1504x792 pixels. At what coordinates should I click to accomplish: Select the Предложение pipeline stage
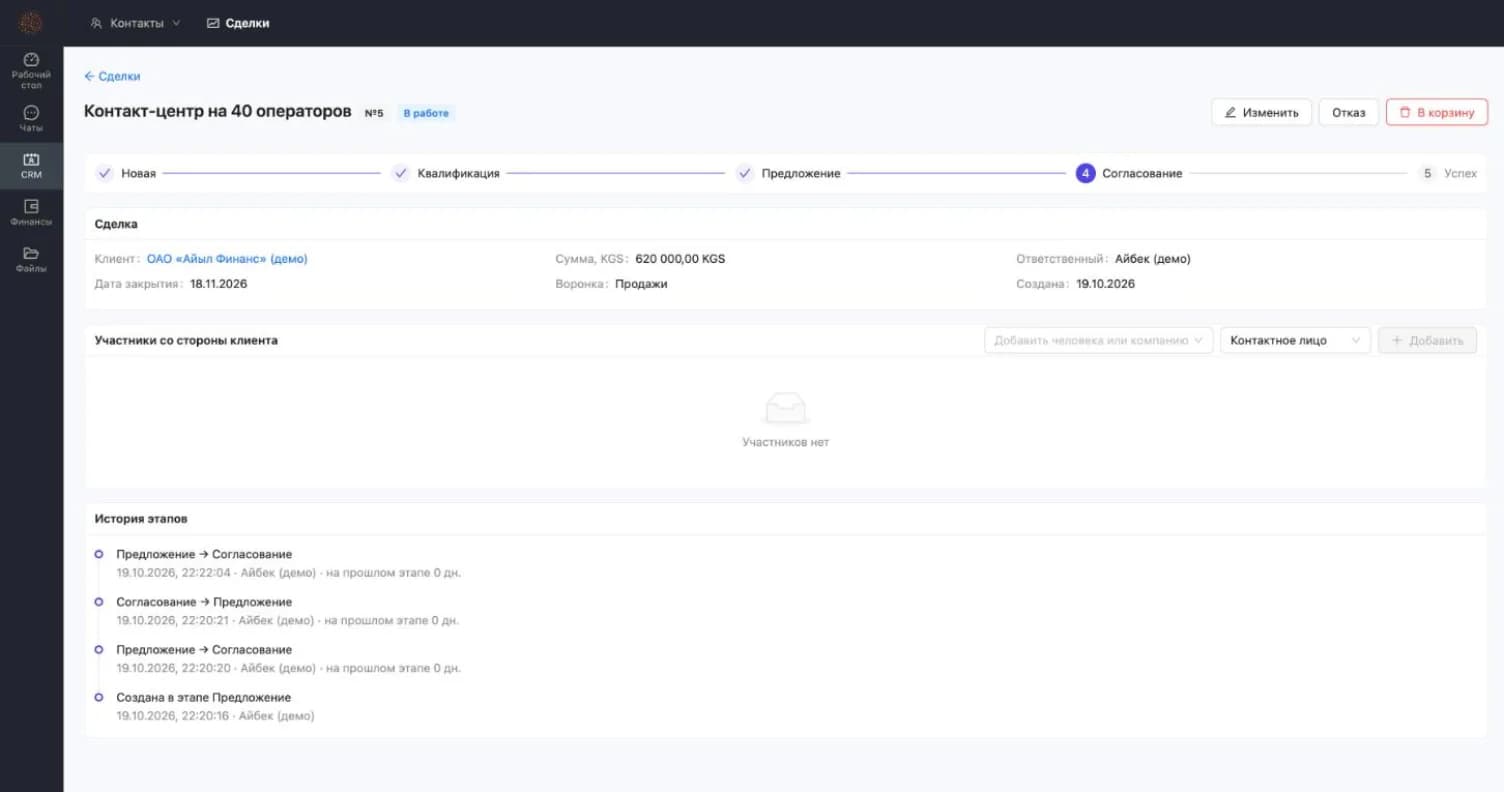click(790, 173)
